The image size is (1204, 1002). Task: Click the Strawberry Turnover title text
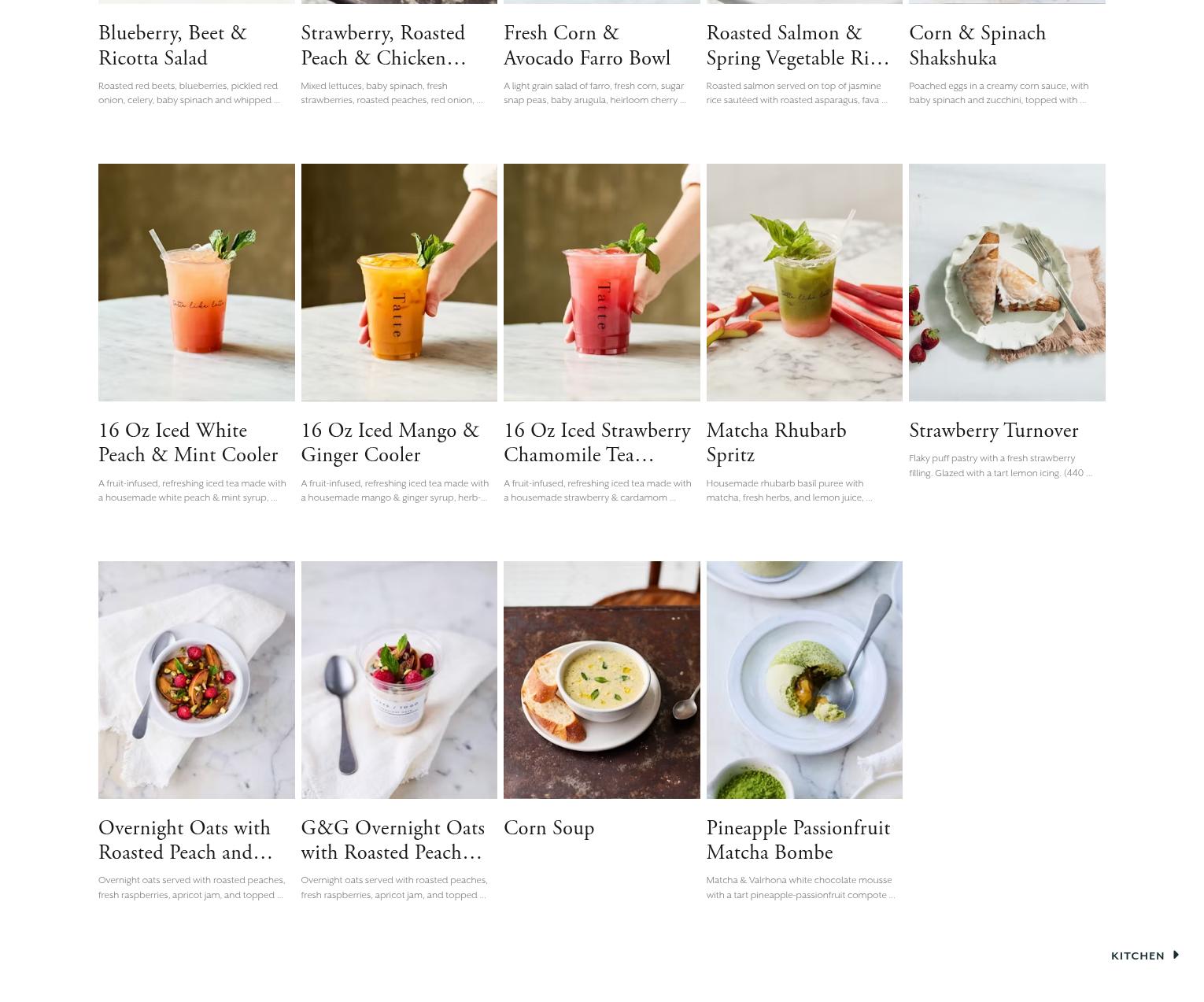[x=994, y=431]
